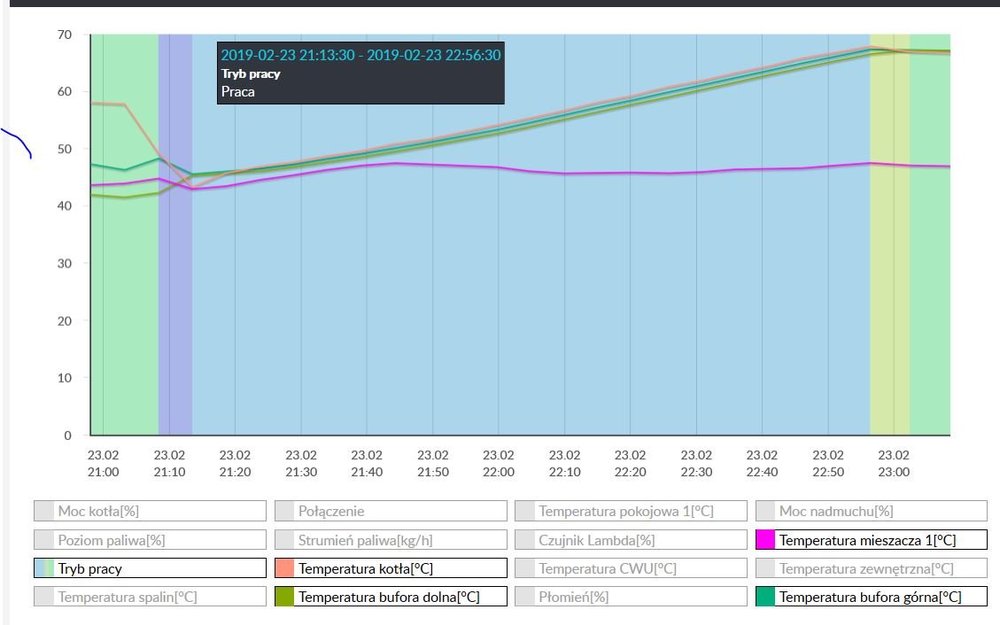Hide Temperatura bufora górna series

tap(871, 597)
